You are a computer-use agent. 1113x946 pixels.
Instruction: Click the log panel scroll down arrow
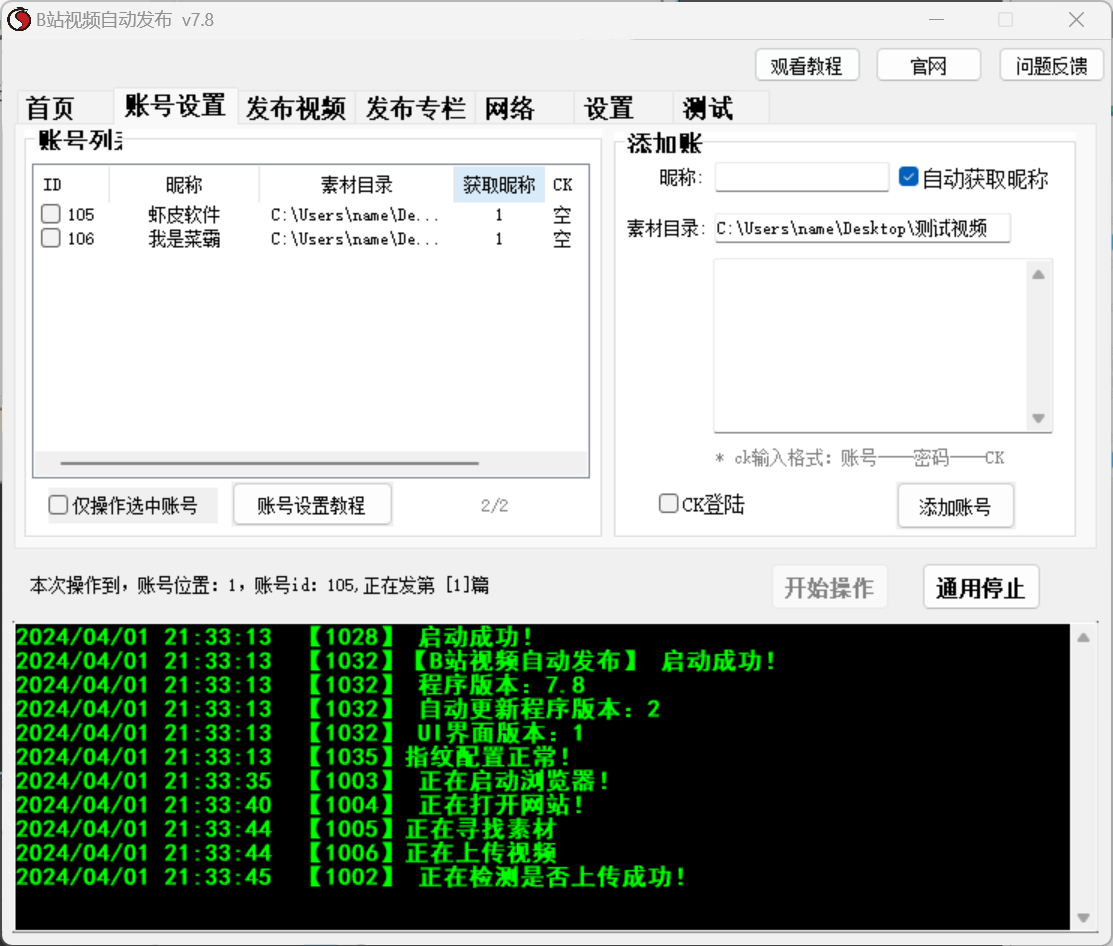coord(1083,917)
